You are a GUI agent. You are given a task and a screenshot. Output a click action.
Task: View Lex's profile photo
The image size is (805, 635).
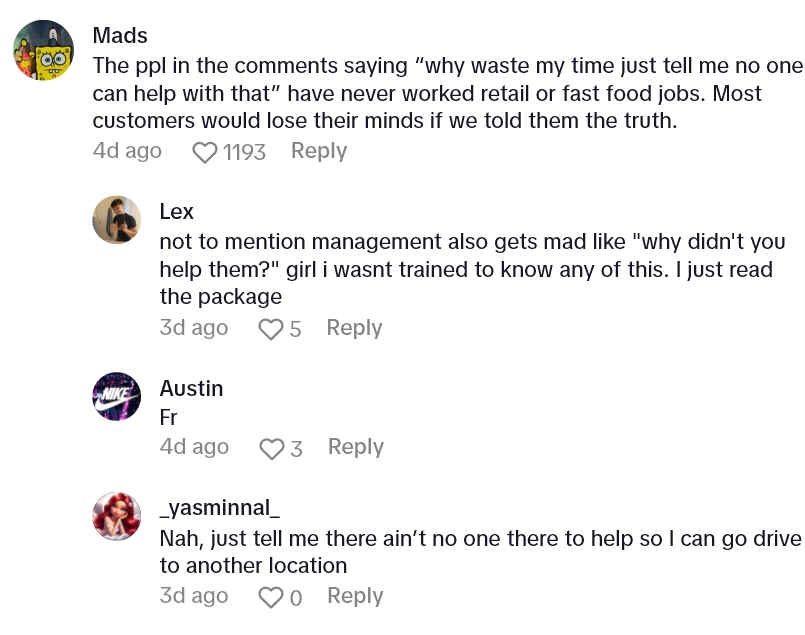click(x=117, y=220)
